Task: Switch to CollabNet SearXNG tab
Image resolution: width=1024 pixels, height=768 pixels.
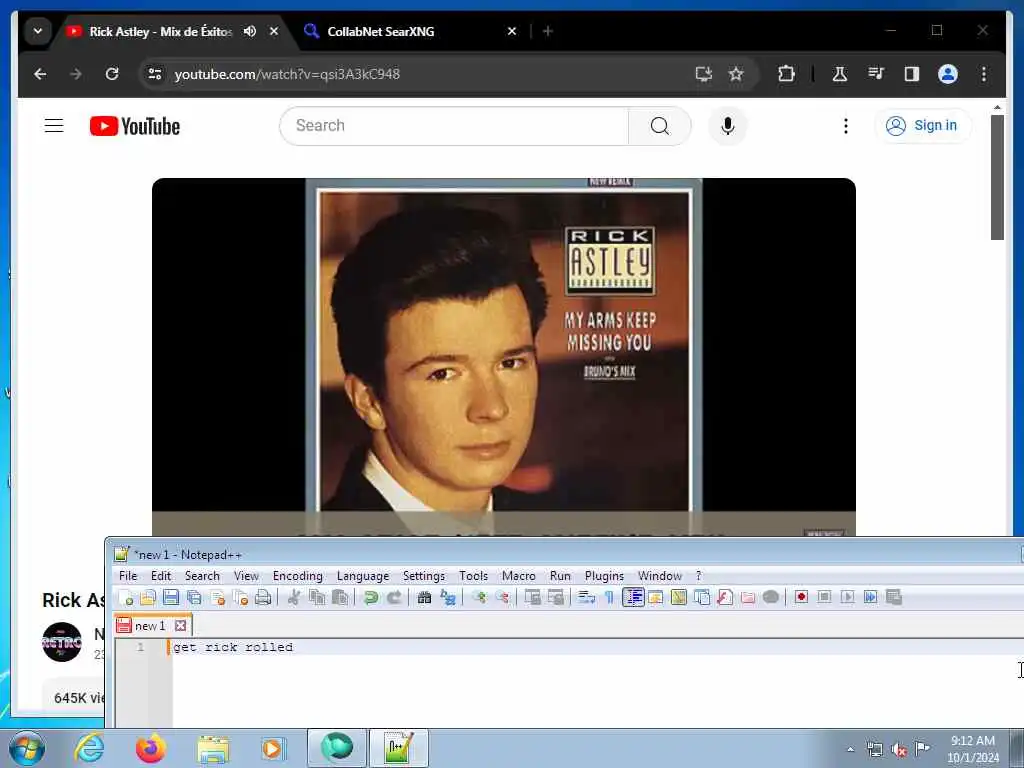Action: coord(381,31)
